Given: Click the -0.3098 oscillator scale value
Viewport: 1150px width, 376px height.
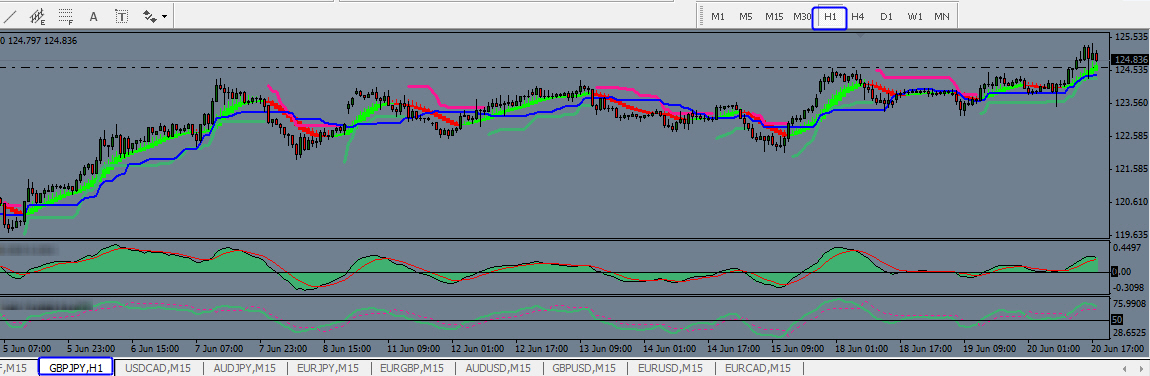Looking at the screenshot, I should 1129,288.
